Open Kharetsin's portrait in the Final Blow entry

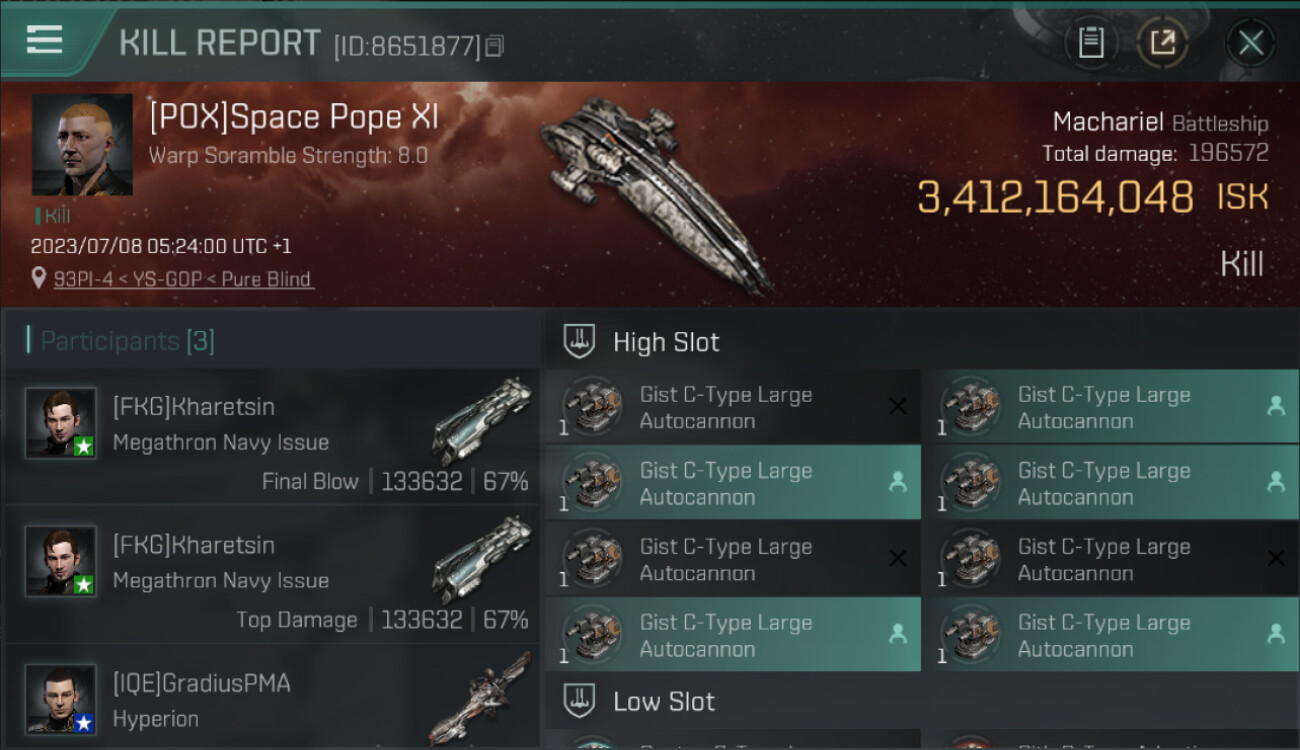[x=60, y=422]
